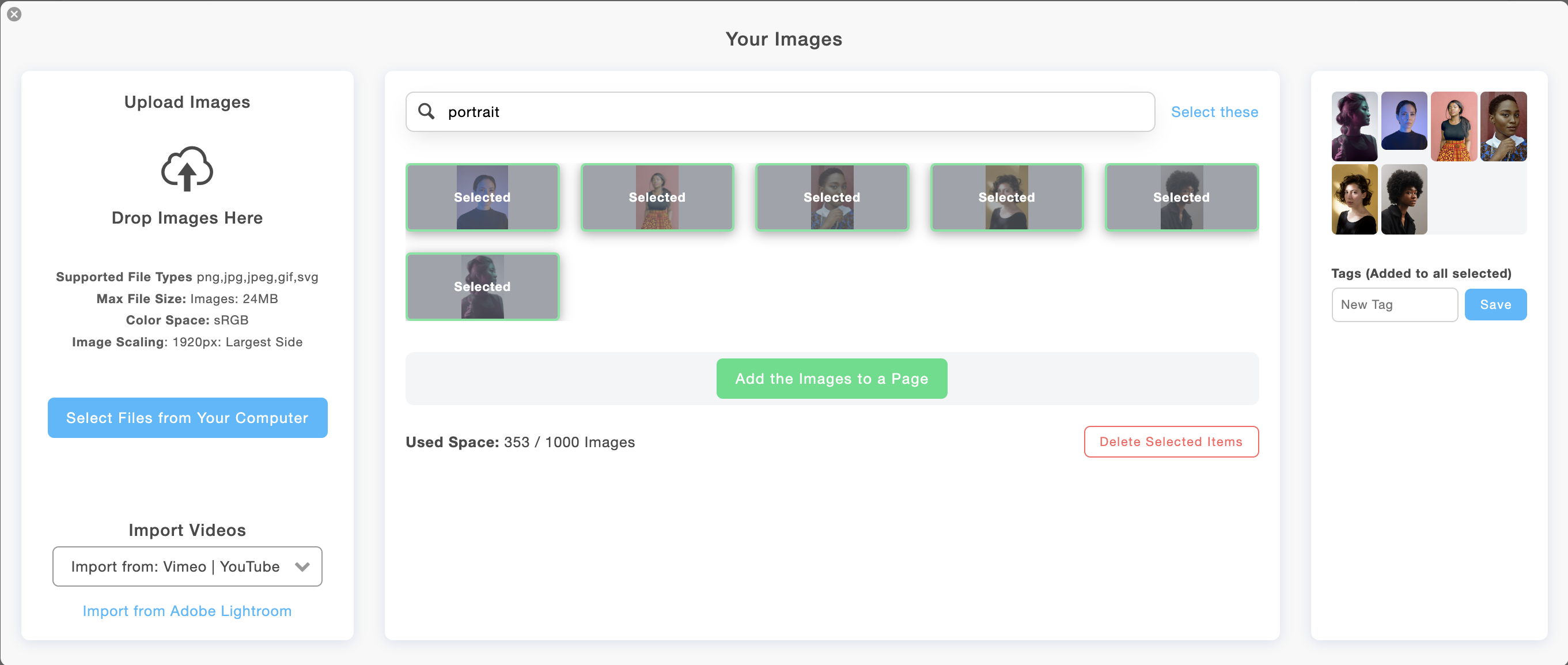The width and height of the screenshot is (1568, 665).
Task: Open the import source picker under Import Videos
Action: pos(187,566)
